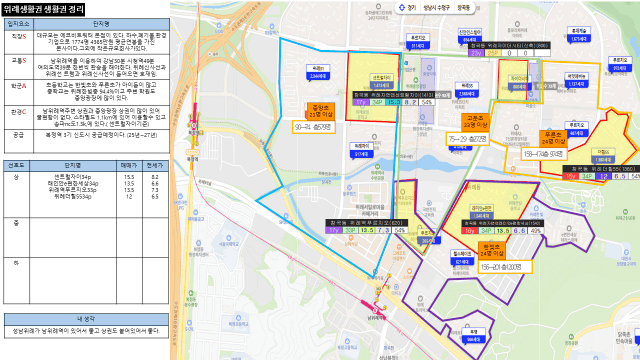This screenshot has height=360, width=640.
Task: Open the 경기 province selector
Action: (407, 8)
